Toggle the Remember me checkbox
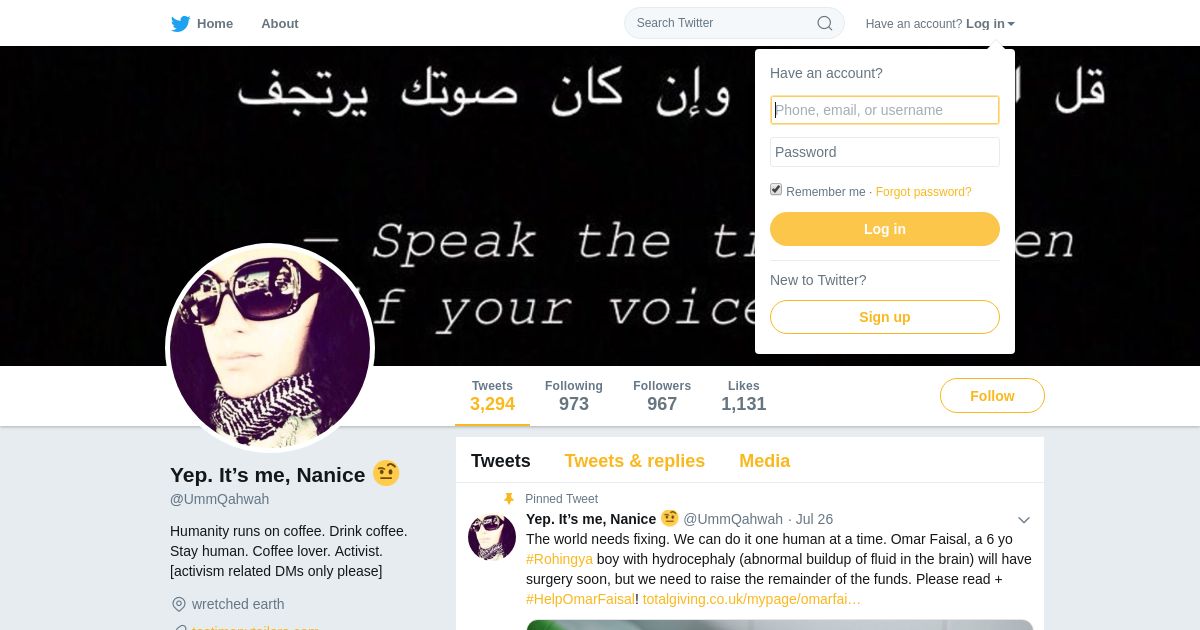 776,189
